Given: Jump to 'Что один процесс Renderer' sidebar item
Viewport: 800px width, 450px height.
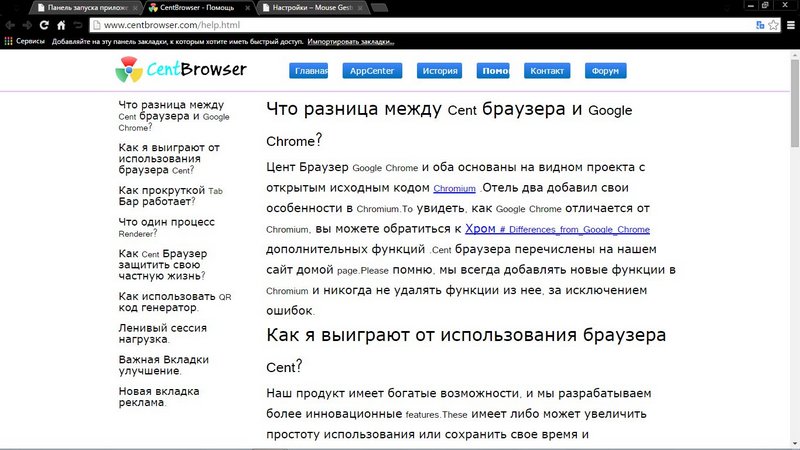Looking at the screenshot, I should click(x=166, y=228).
